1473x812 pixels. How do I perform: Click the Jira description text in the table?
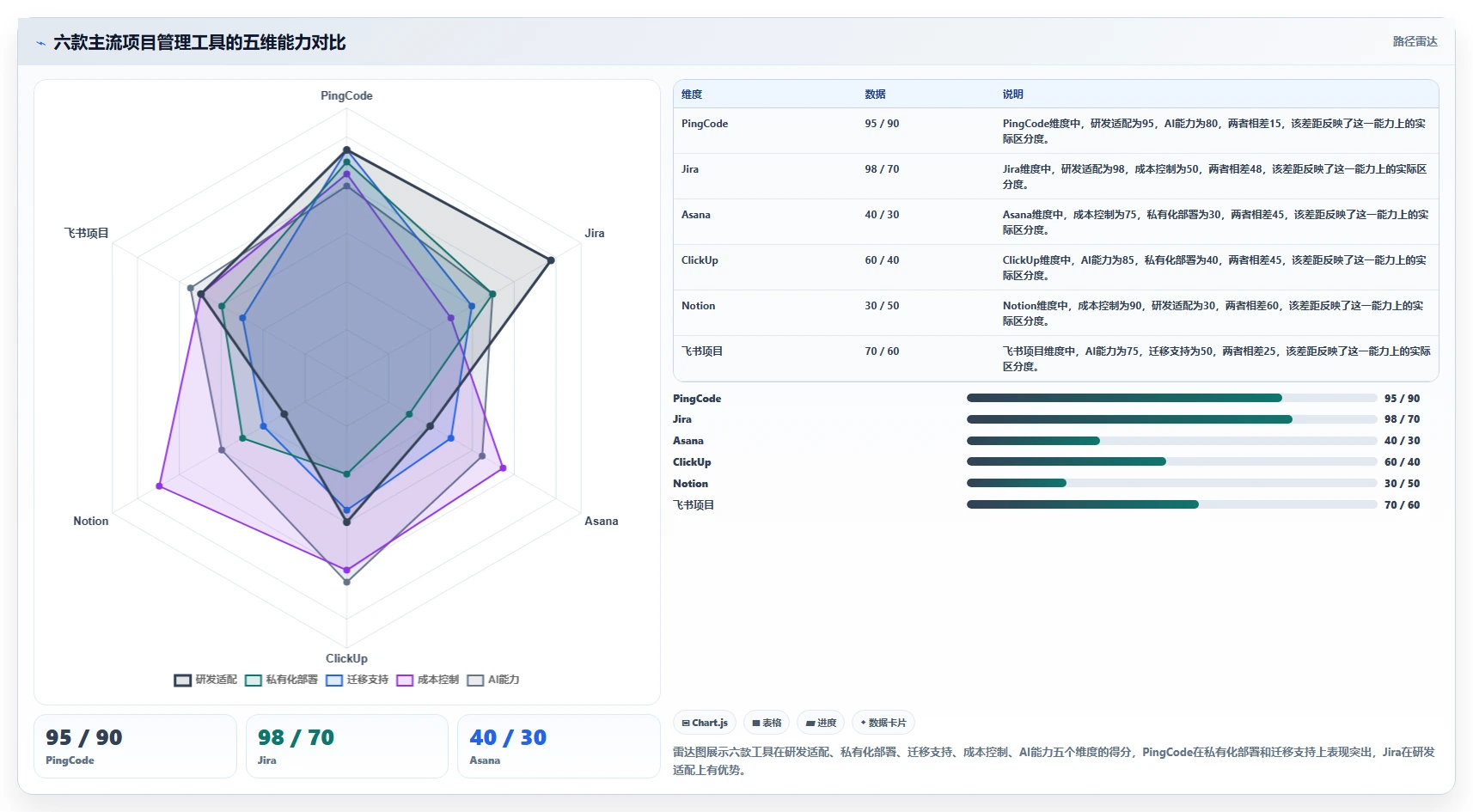click(x=1214, y=177)
